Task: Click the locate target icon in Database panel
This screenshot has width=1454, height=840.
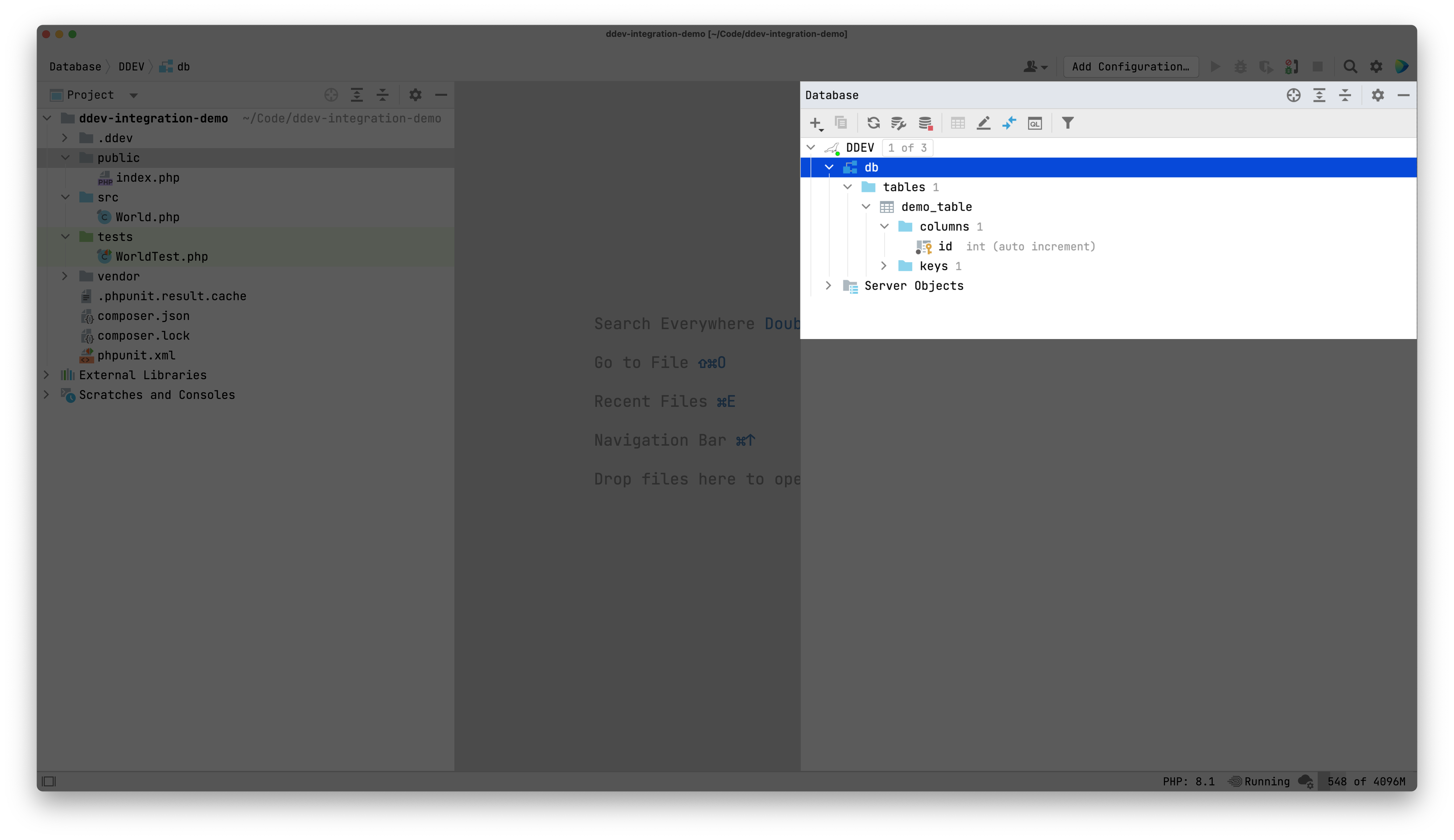Action: pos(1294,95)
